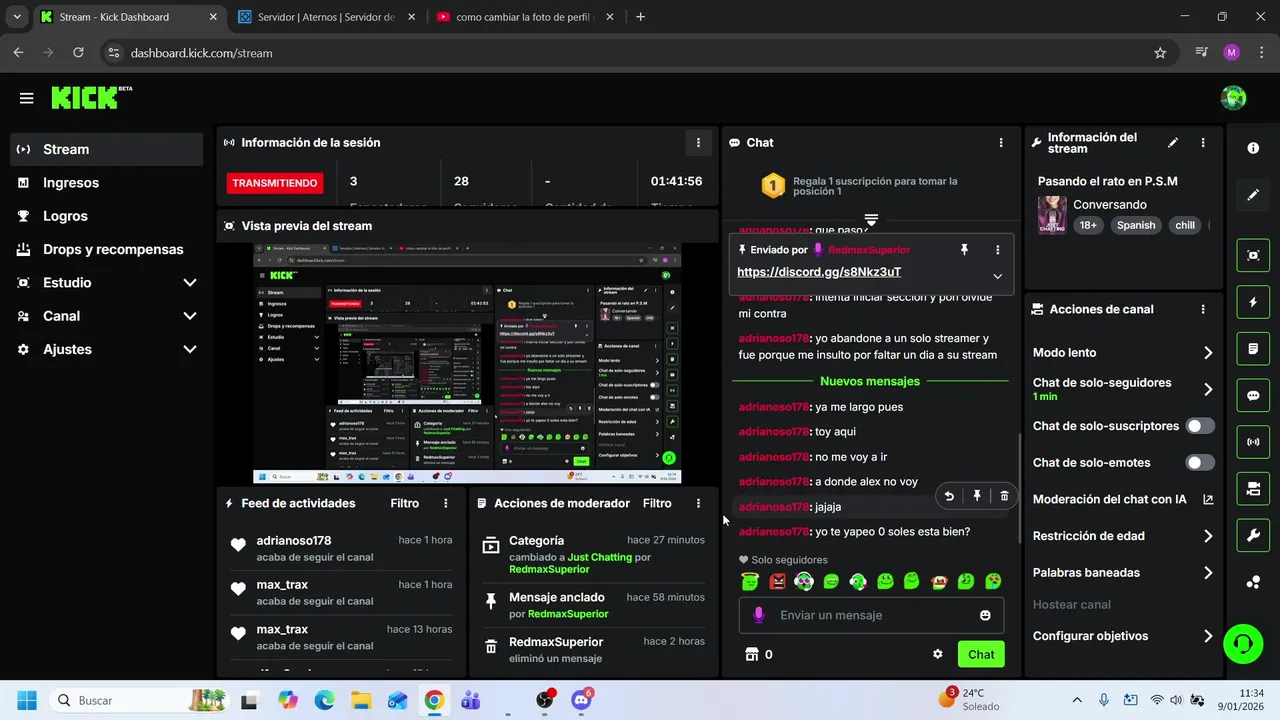Screen dimensions: 1280x720
Task: Pin the 'jajaja' chat message
Action: pyautogui.click(x=977, y=496)
